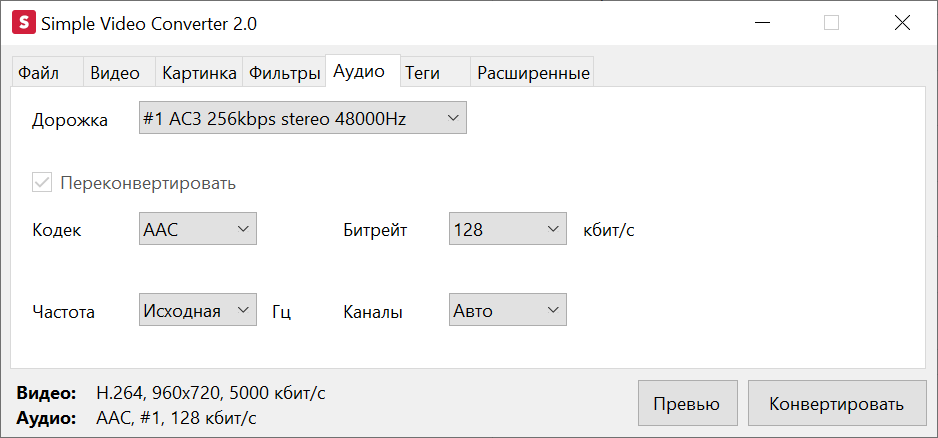Image resolution: width=938 pixels, height=438 pixels.
Task: Click the Битрейт label
Action: click(x=376, y=230)
